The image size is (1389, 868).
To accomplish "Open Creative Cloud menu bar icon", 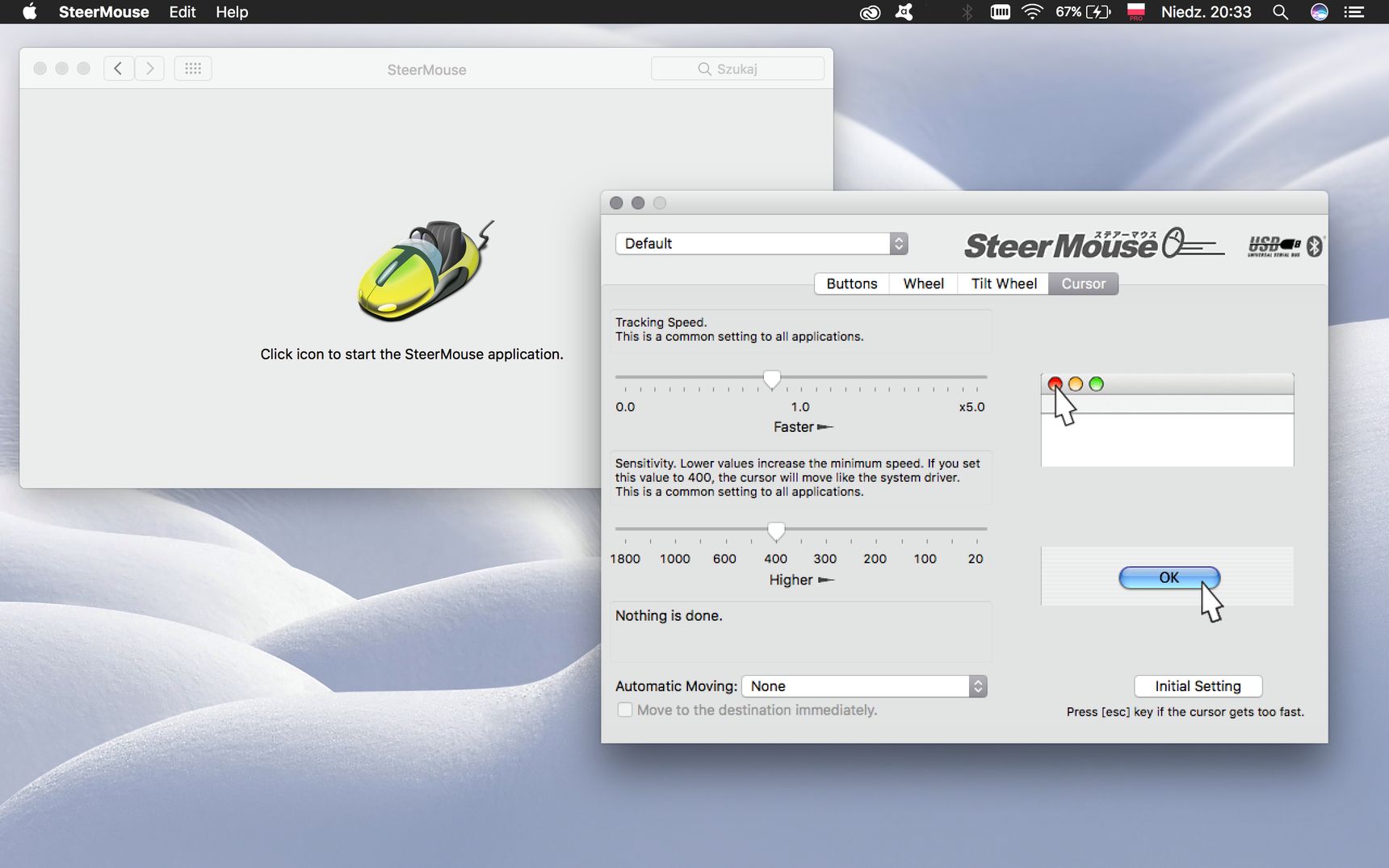I will pyautogui.click(x=870, y=12).
